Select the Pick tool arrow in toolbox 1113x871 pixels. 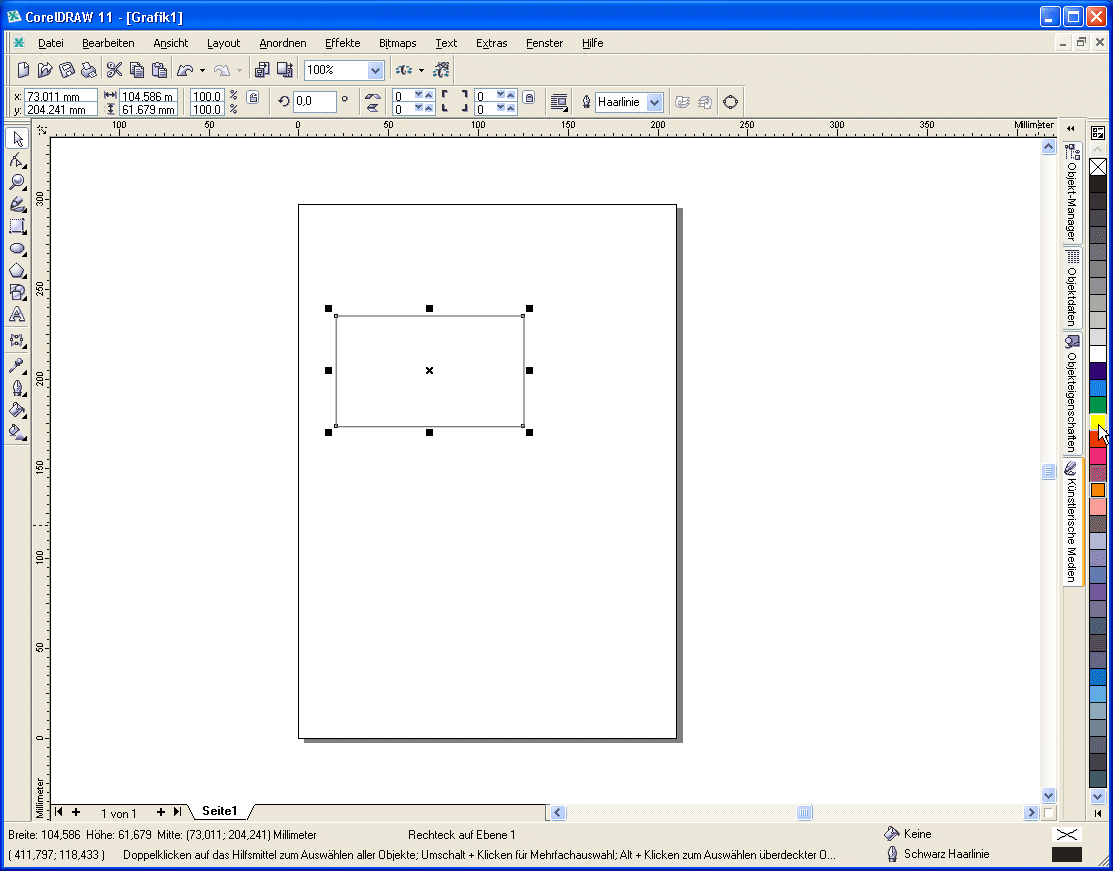click(18, 138)
